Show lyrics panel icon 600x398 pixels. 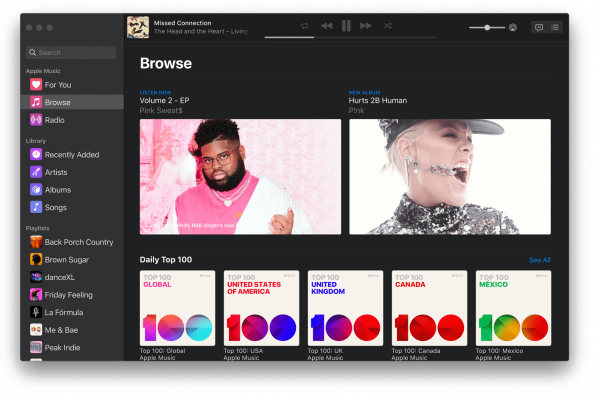[539, 28]
